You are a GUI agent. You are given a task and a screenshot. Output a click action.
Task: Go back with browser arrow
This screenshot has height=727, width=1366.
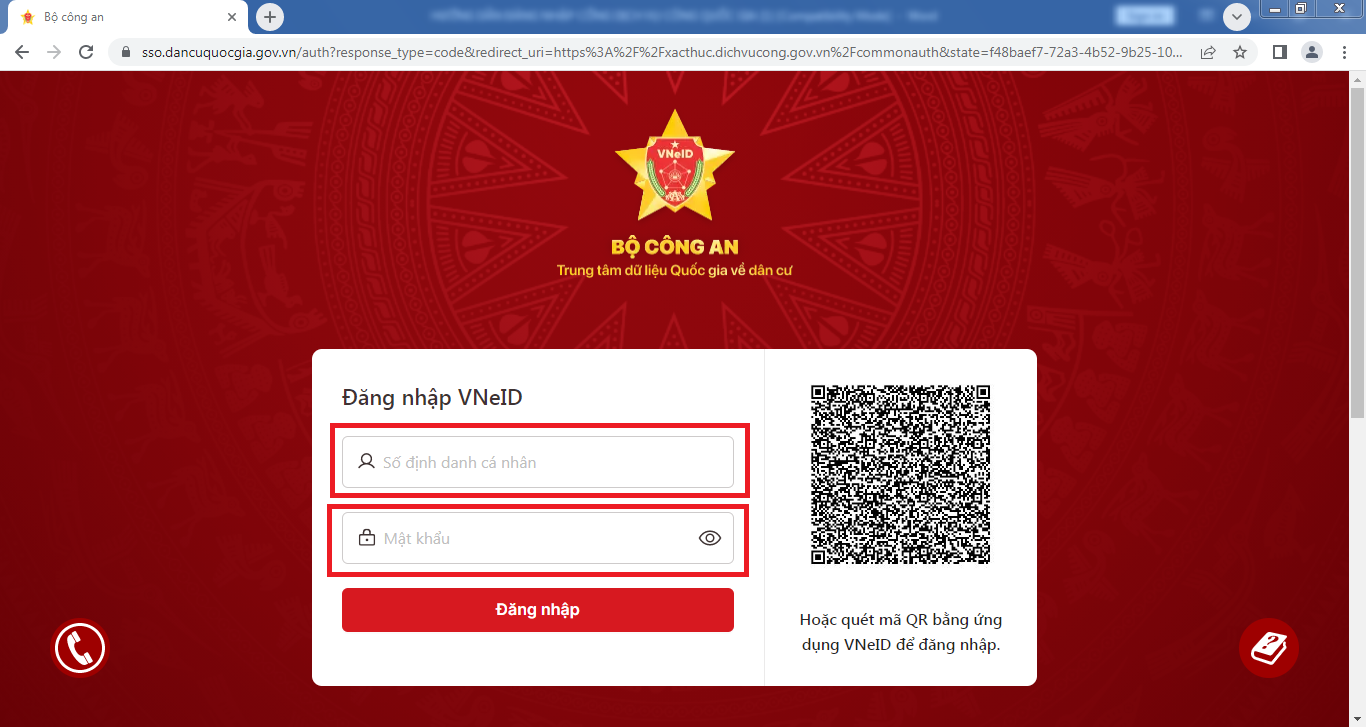point(22,52)
